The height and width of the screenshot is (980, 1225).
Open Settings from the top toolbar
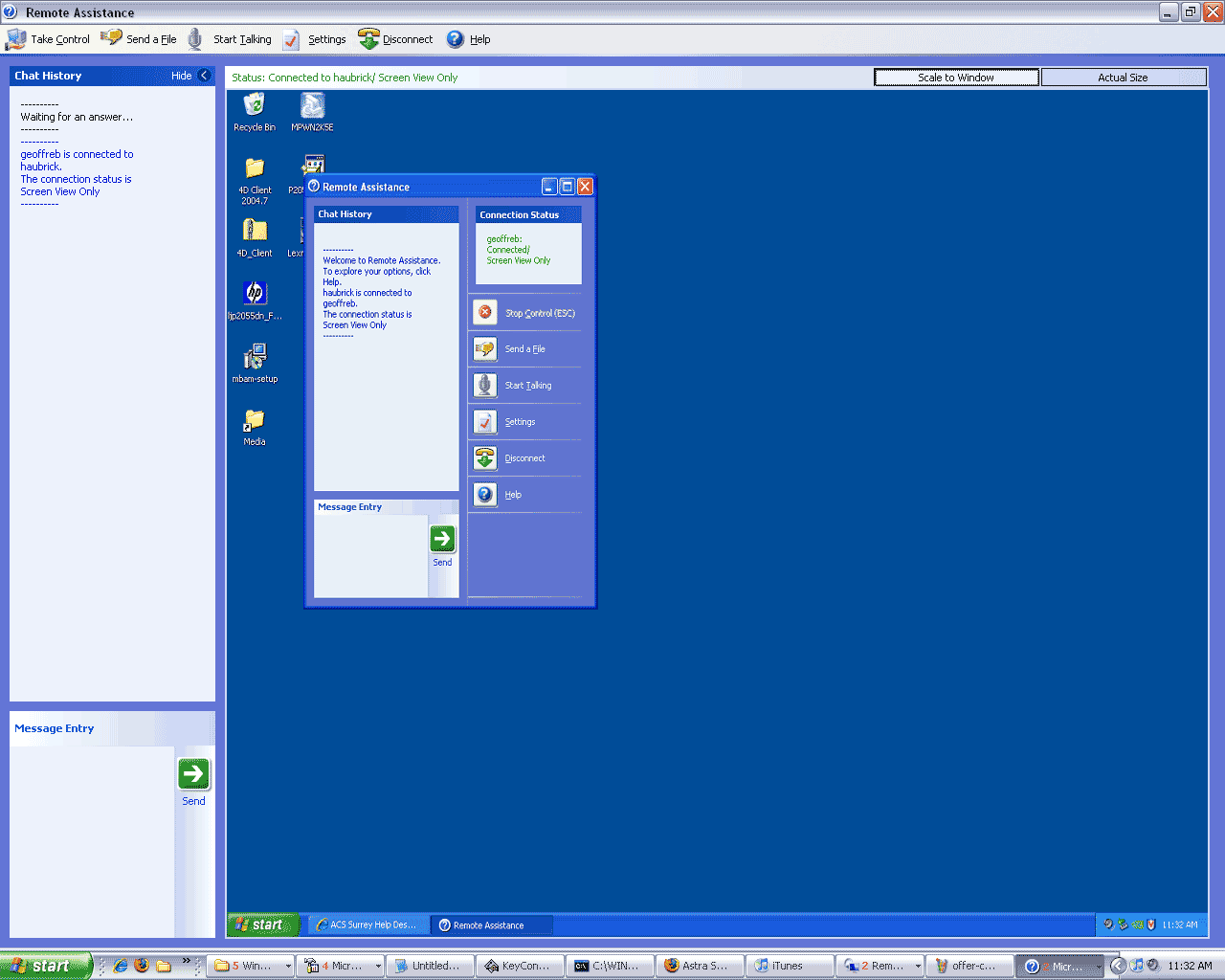[x=316, y=39]
